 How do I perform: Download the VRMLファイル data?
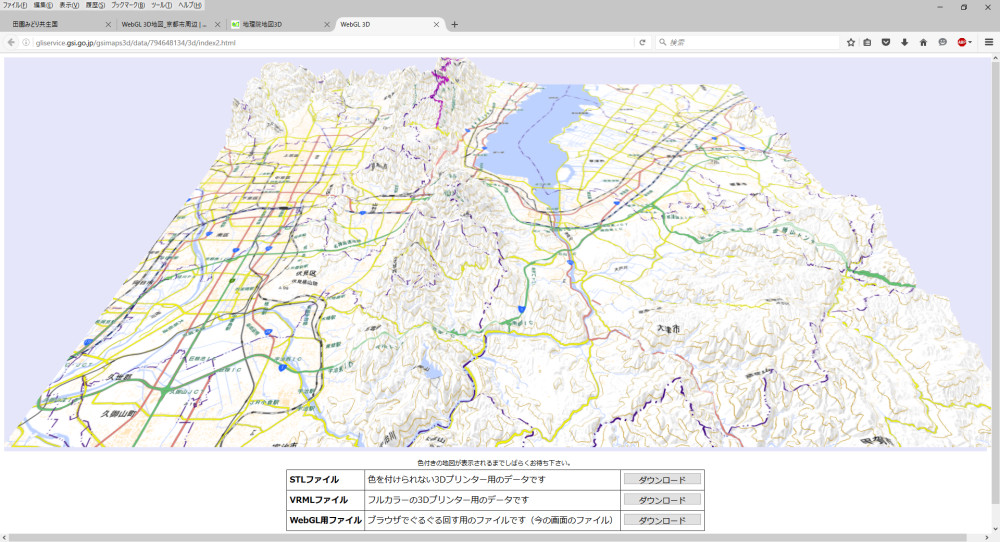pyautogui.click(x=662, y=500)
